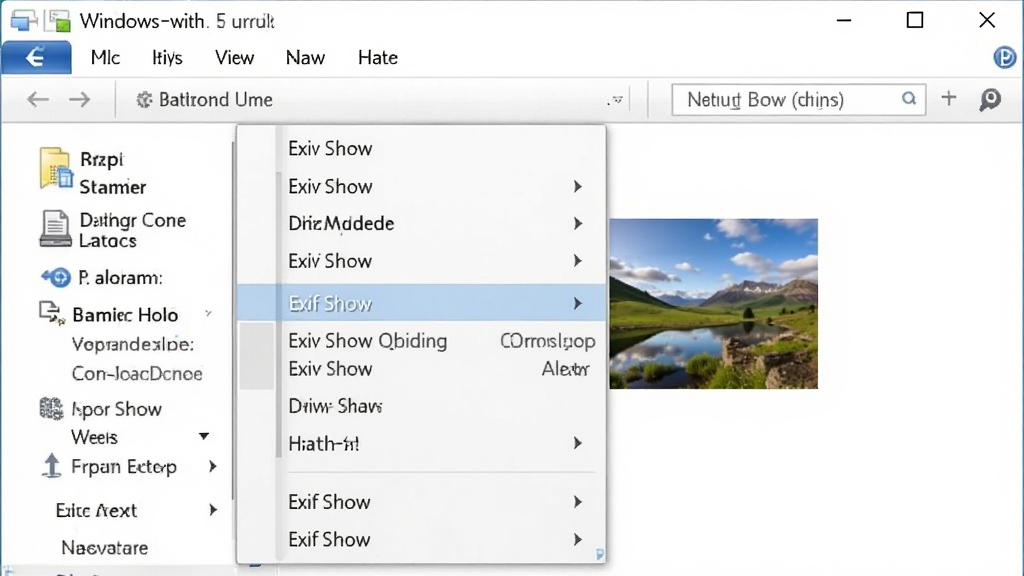Click the title bar green window icon
The width and height of the screenshot is (1024, 576).
[x=57, y=21]
